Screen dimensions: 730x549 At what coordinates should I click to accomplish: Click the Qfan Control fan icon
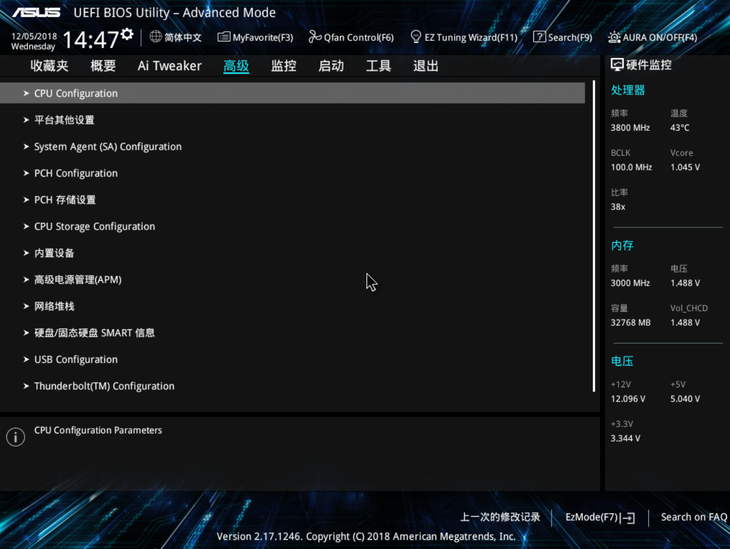pyautogui.click(x=315, y=37)
